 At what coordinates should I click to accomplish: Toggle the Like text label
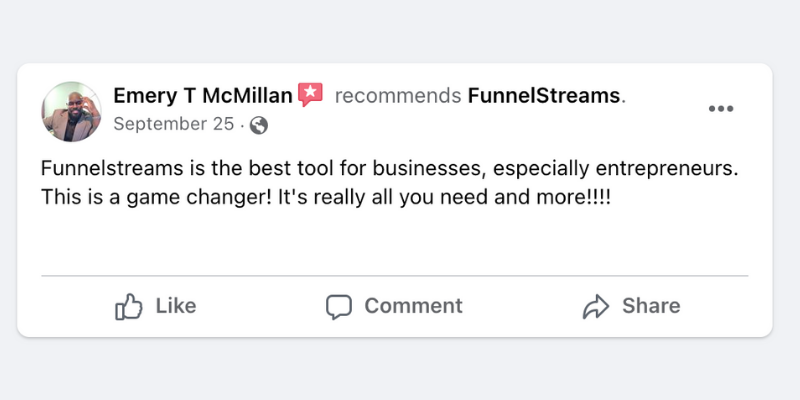(x=176, y=306)
